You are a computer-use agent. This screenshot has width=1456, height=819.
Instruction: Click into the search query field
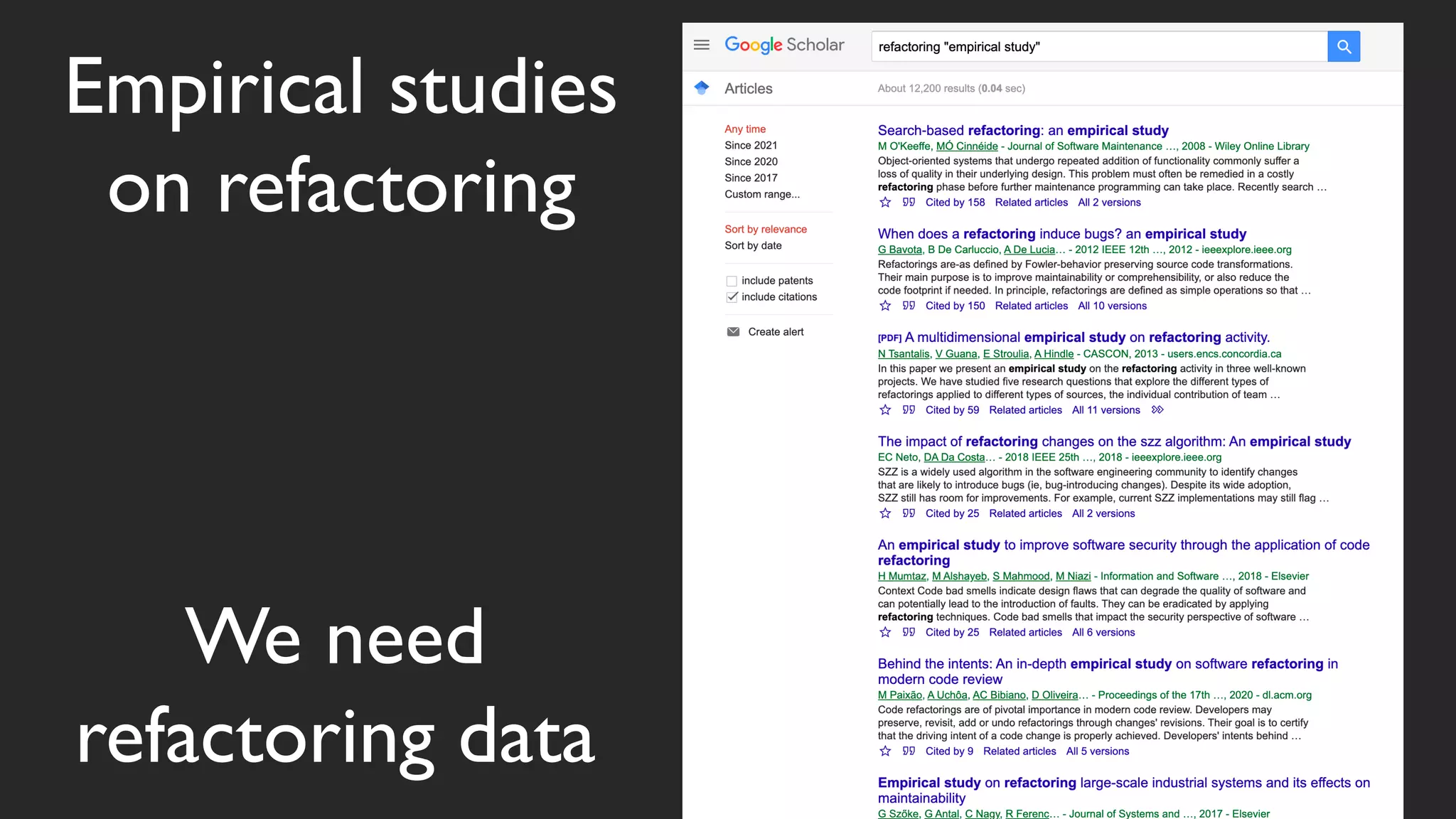(x=1099, y=46)
